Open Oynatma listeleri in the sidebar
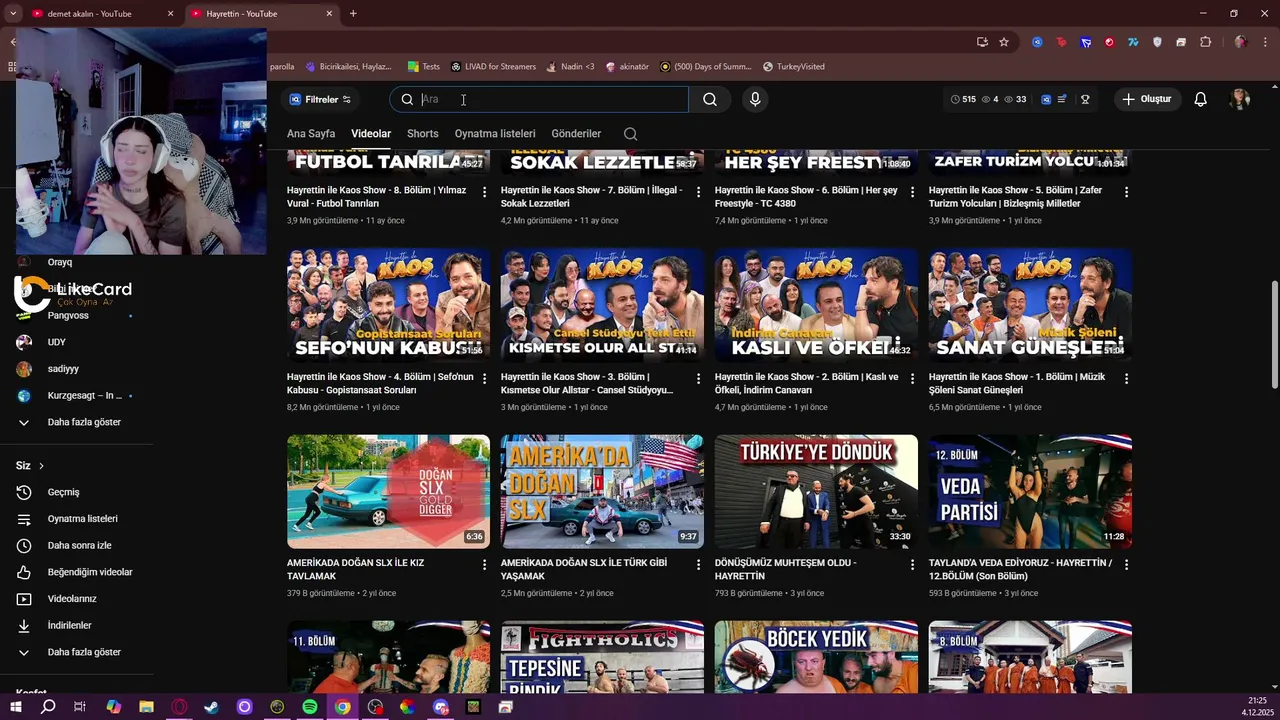The image size is (1280, 720). (x=82, y=519)
